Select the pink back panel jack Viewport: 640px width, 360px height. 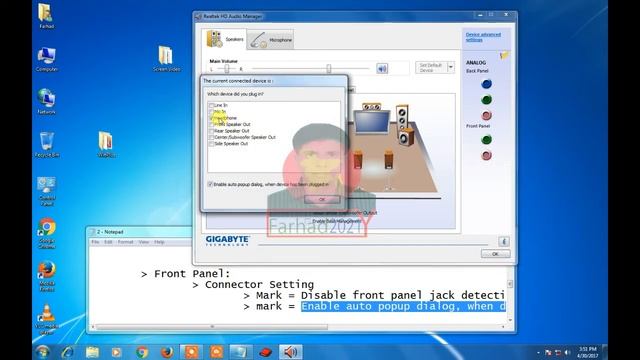[x=486, y=115]
